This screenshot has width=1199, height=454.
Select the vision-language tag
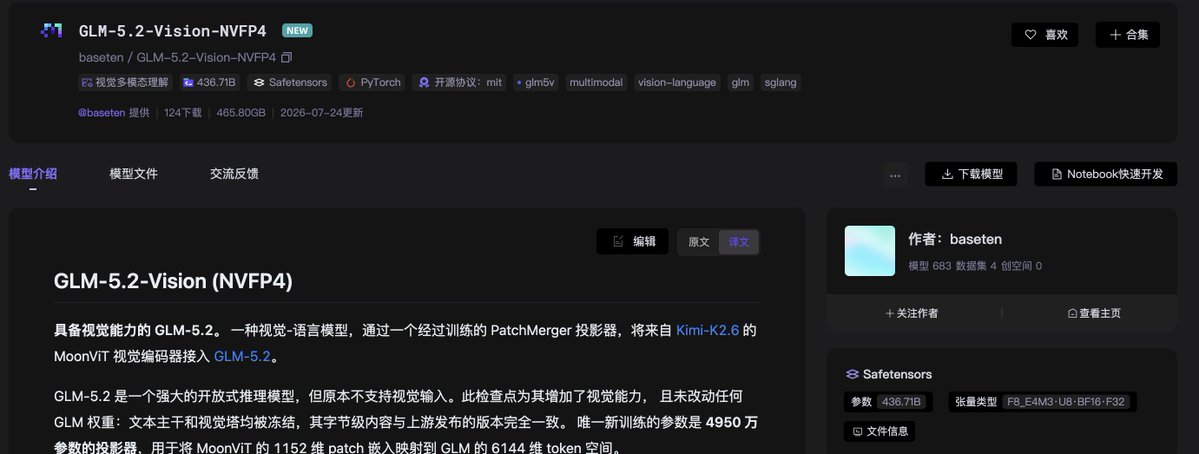tap(677, 83)
